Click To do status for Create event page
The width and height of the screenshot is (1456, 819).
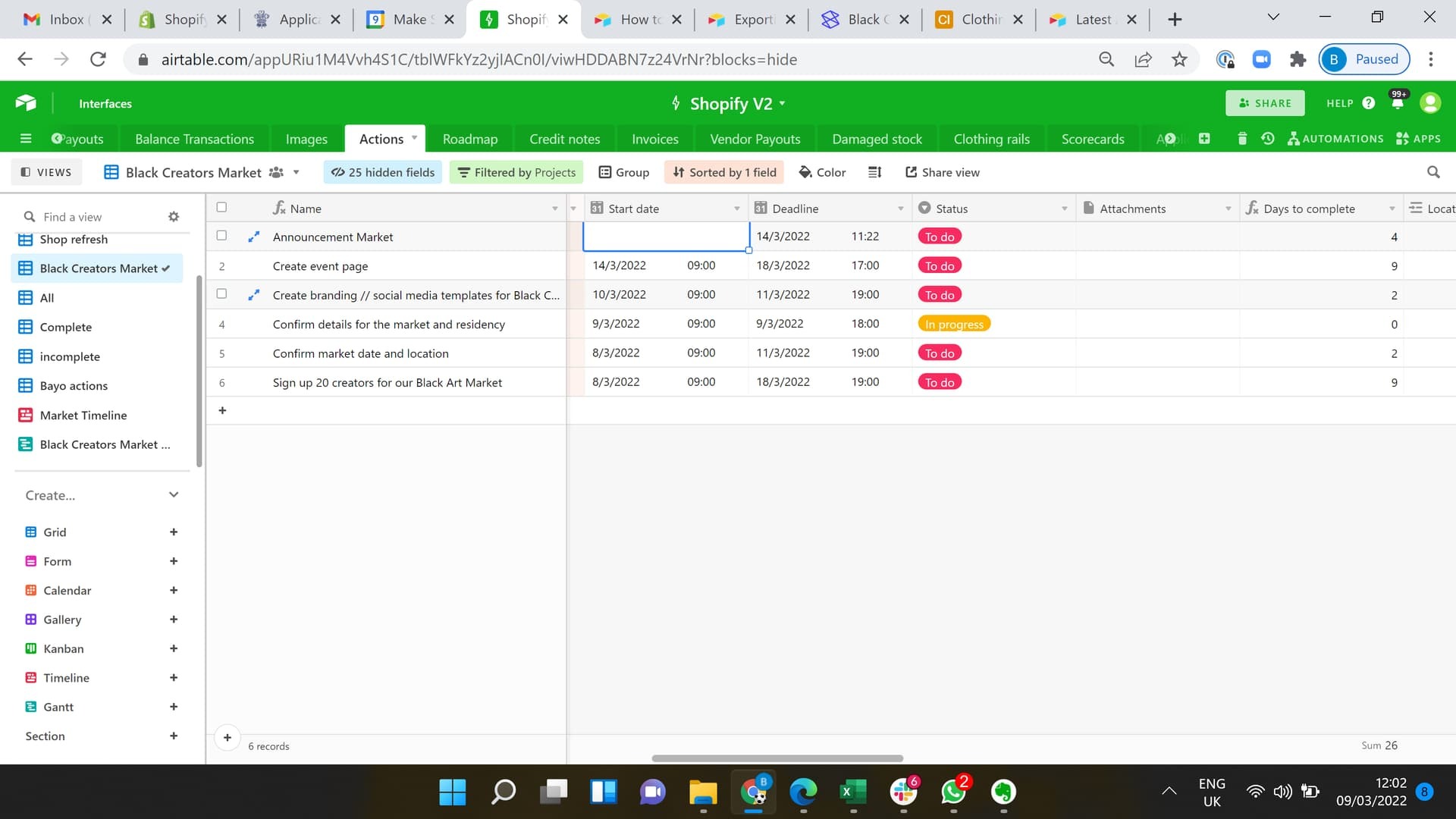click(940, 265)
